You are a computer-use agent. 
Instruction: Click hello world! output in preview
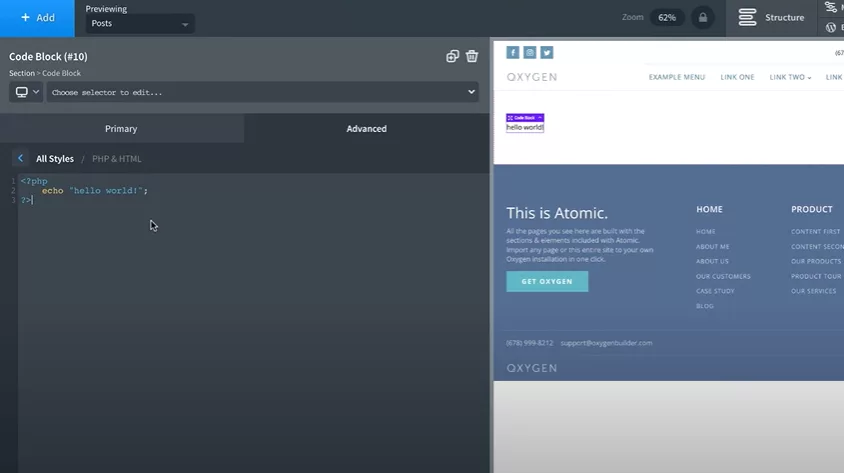point(525,128)
